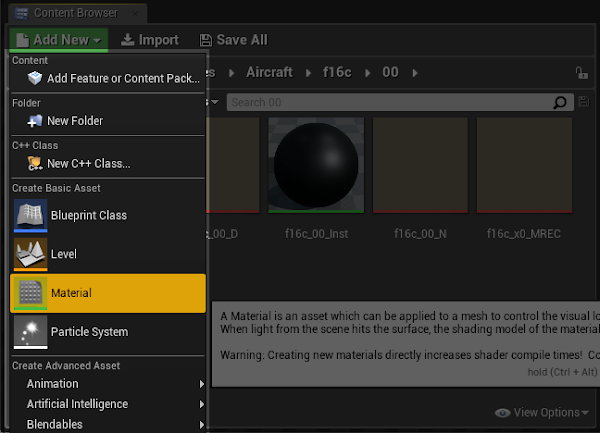Choose New C++ Class entry
Viewport: 600px width, 433px height.
point(108,164)
